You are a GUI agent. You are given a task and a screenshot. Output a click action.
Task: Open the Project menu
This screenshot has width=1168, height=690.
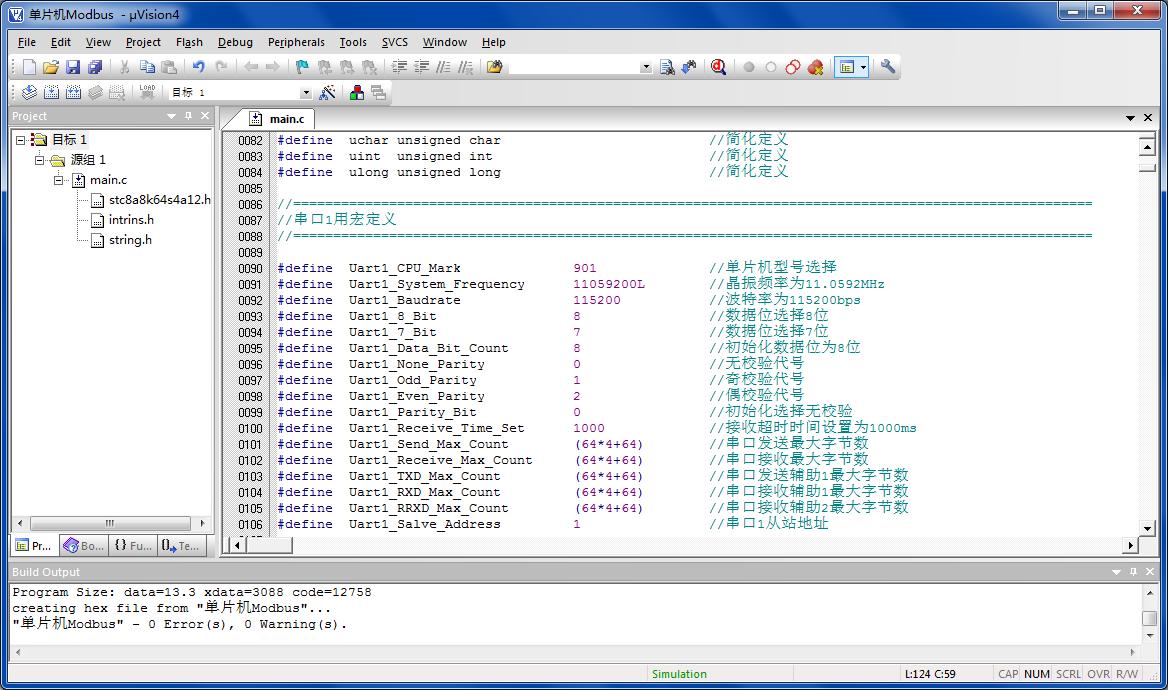coord(143,42)
